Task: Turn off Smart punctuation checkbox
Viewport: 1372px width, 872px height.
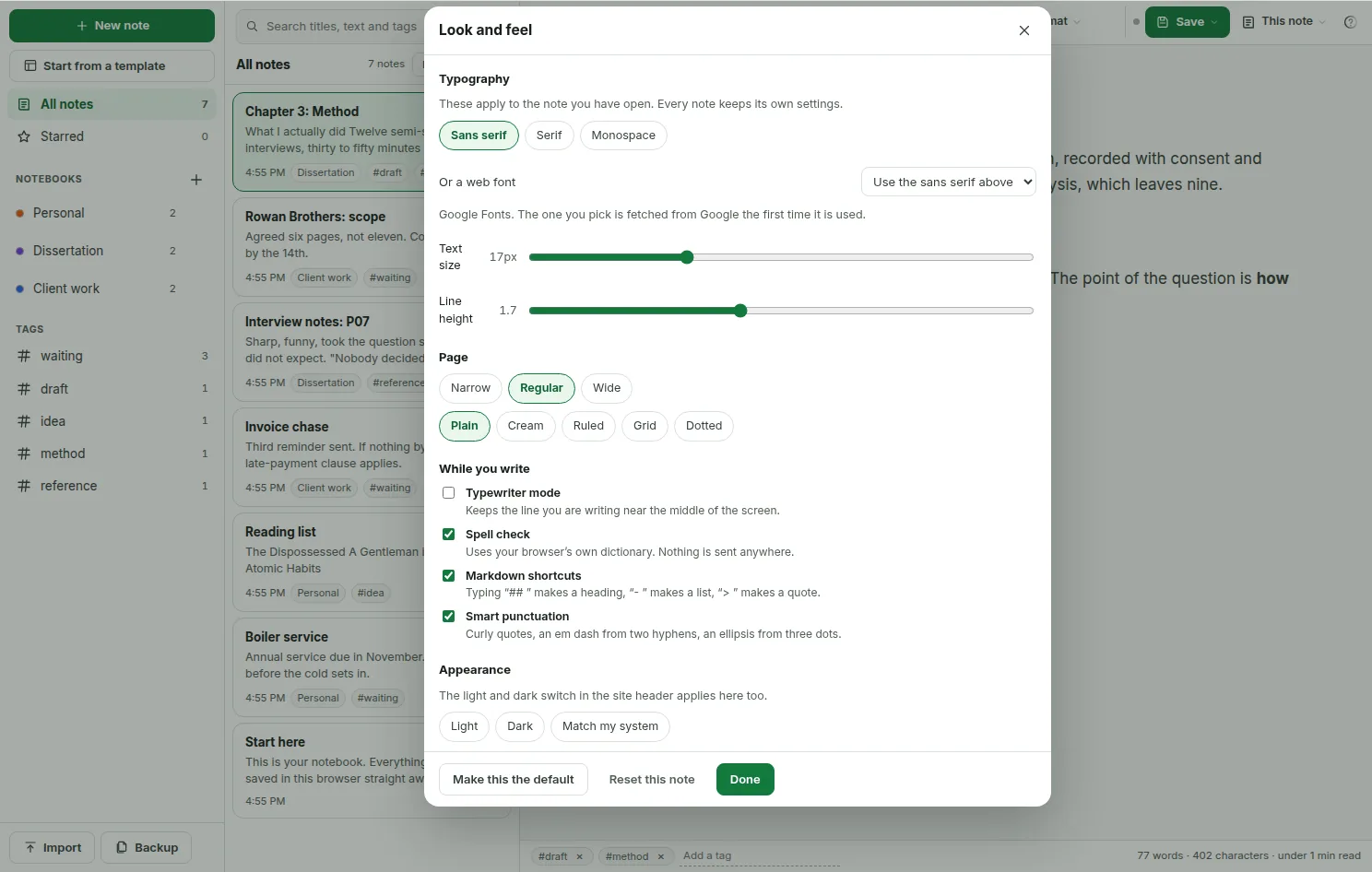Action: (448, 617)
